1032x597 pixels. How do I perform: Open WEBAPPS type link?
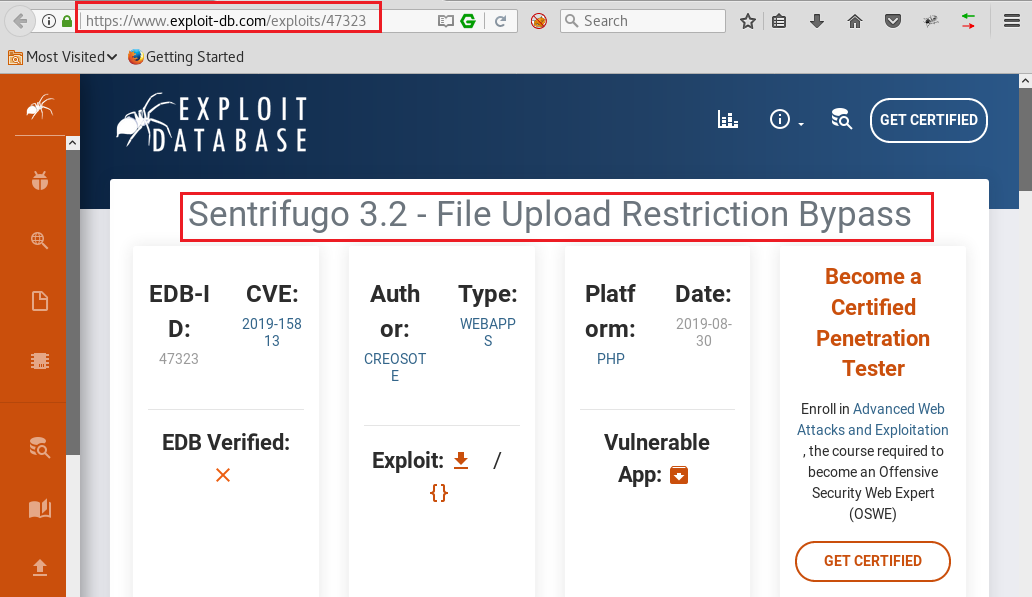coord(488,332)
